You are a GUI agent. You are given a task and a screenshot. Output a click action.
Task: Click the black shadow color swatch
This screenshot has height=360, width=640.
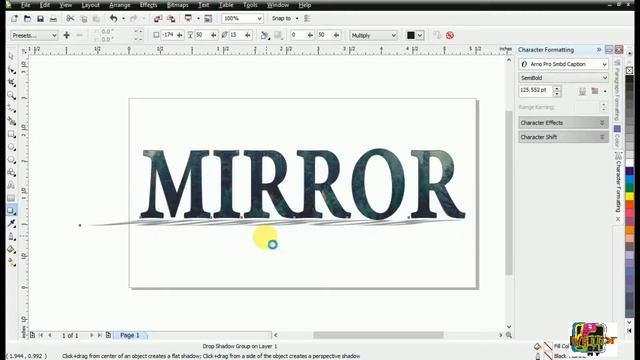coord(411,36)
